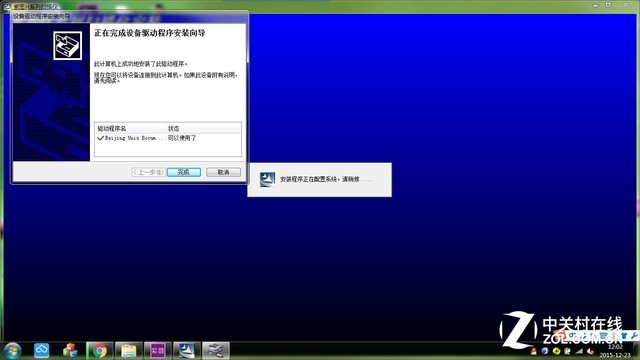Click the orange figure tray icon
Image resolution: width=640 pixels, height=360 pixels.
click(x=533, y=351)
